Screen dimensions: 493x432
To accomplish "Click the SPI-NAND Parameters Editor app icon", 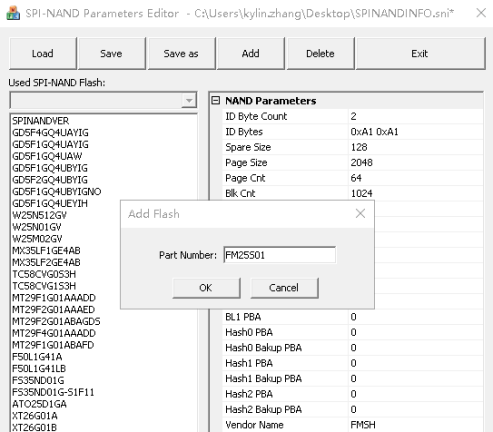I will [13, 13].
